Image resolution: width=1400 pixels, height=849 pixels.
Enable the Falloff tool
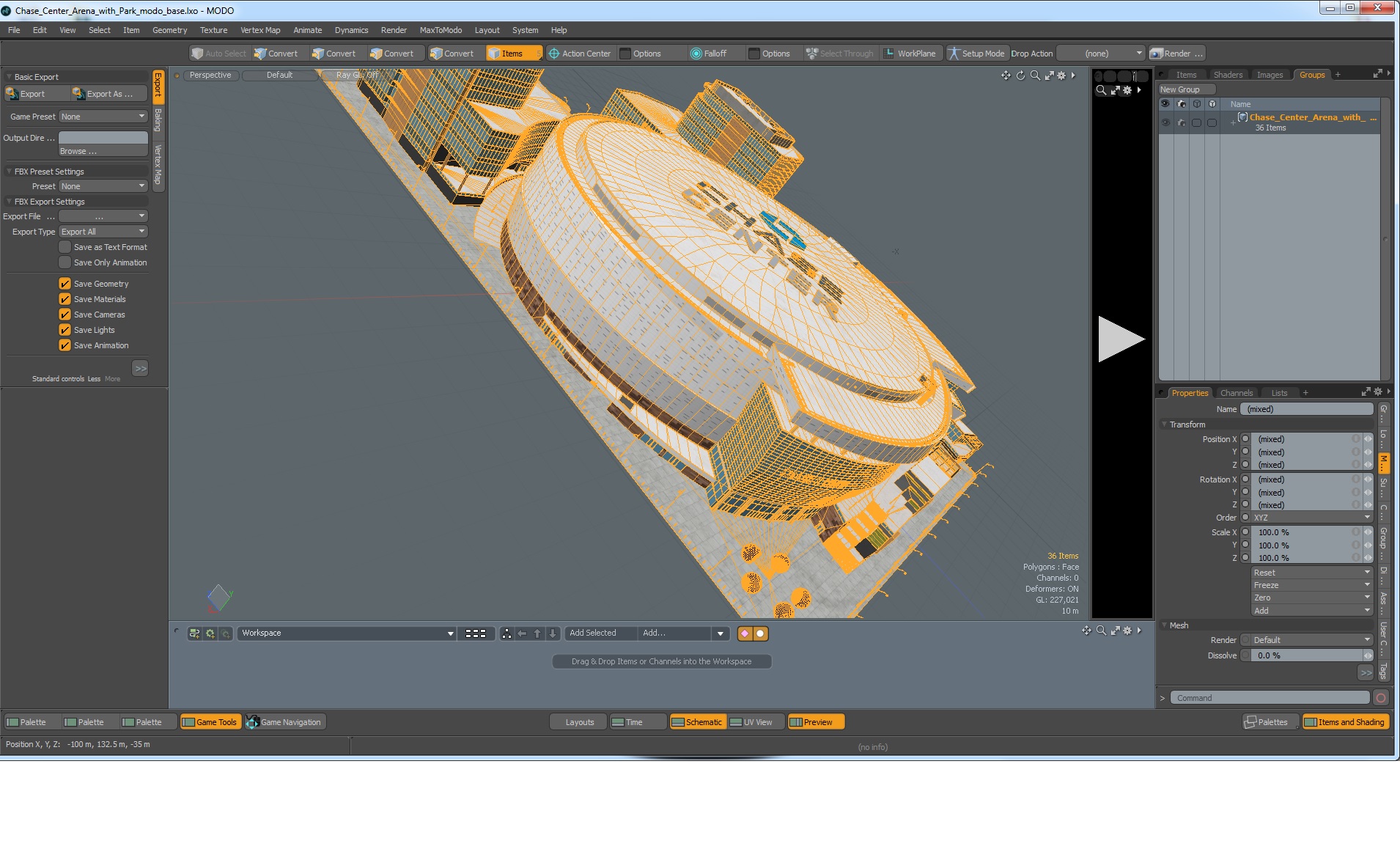[708, 54]
